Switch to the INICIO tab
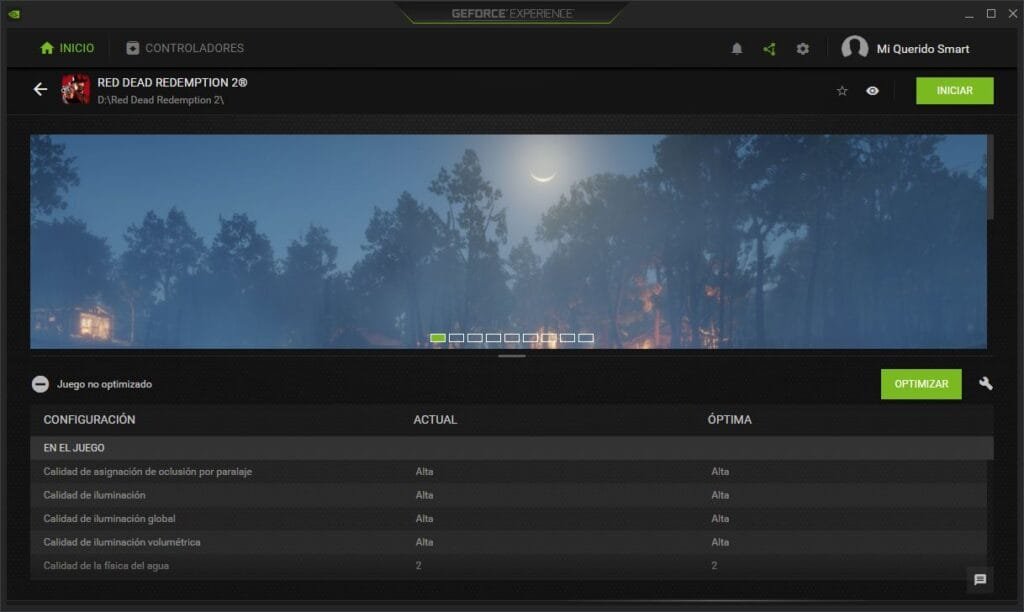Viewport: 1024px width, 612px height. tap(67, 48)
